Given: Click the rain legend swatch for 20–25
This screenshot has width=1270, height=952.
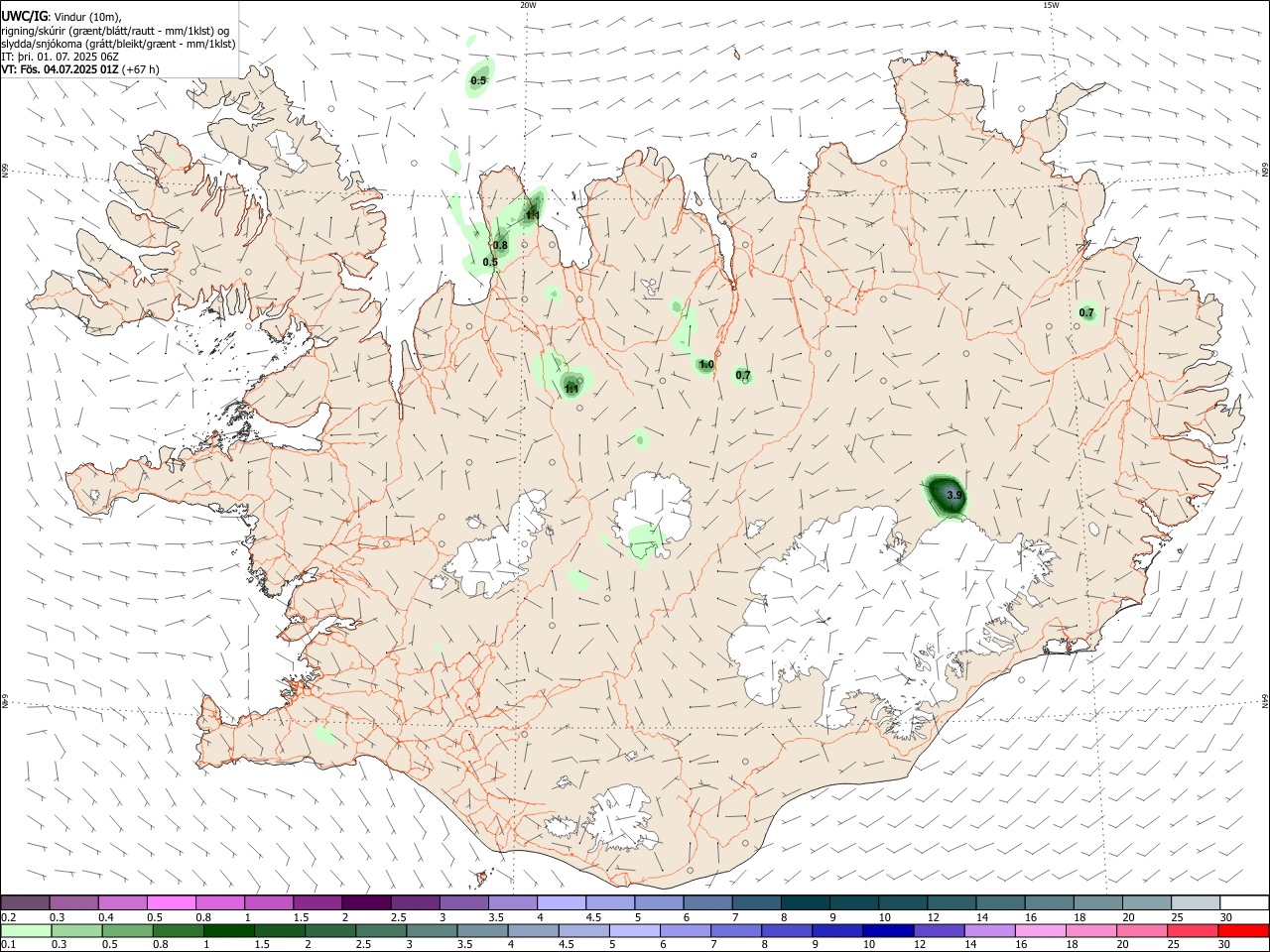Looking at the screenshot, I should [1142, 930].
